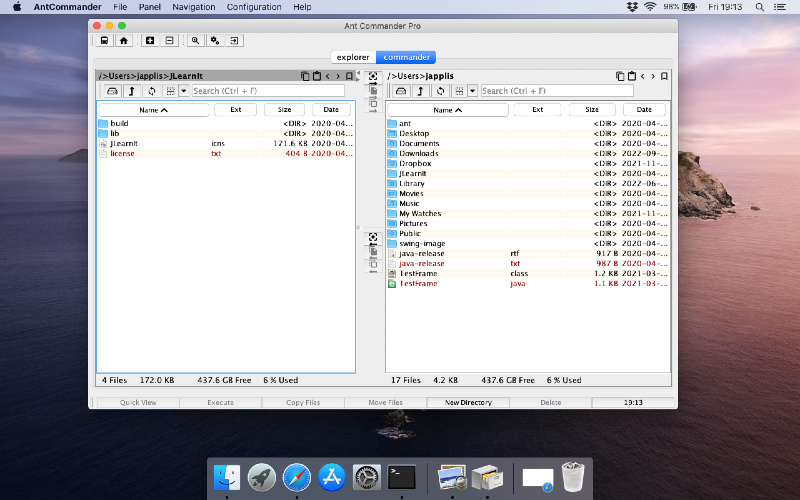Go to parent directory in right panel
Image resolution: width=800 pixels, height=500 pixels.
click(420, 91)
